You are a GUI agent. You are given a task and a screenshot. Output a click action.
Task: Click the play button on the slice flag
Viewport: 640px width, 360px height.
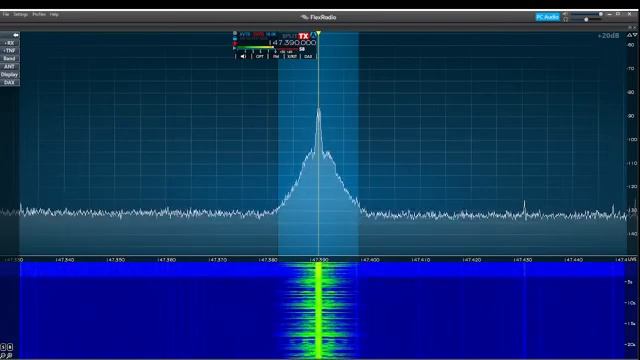[x=235, y=48]
